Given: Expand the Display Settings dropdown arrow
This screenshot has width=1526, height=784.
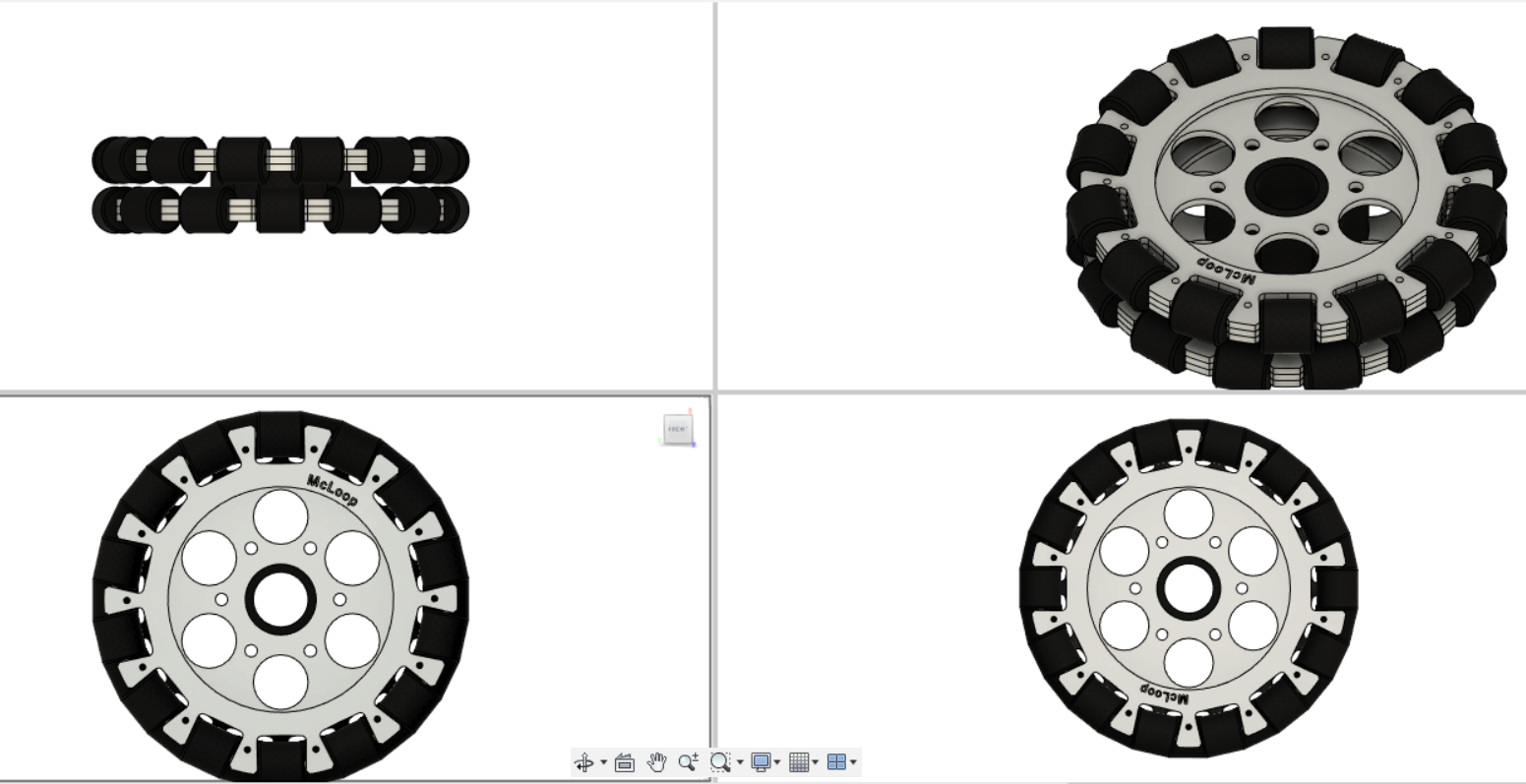Looking at the screenshot, I should pos(777,762).
